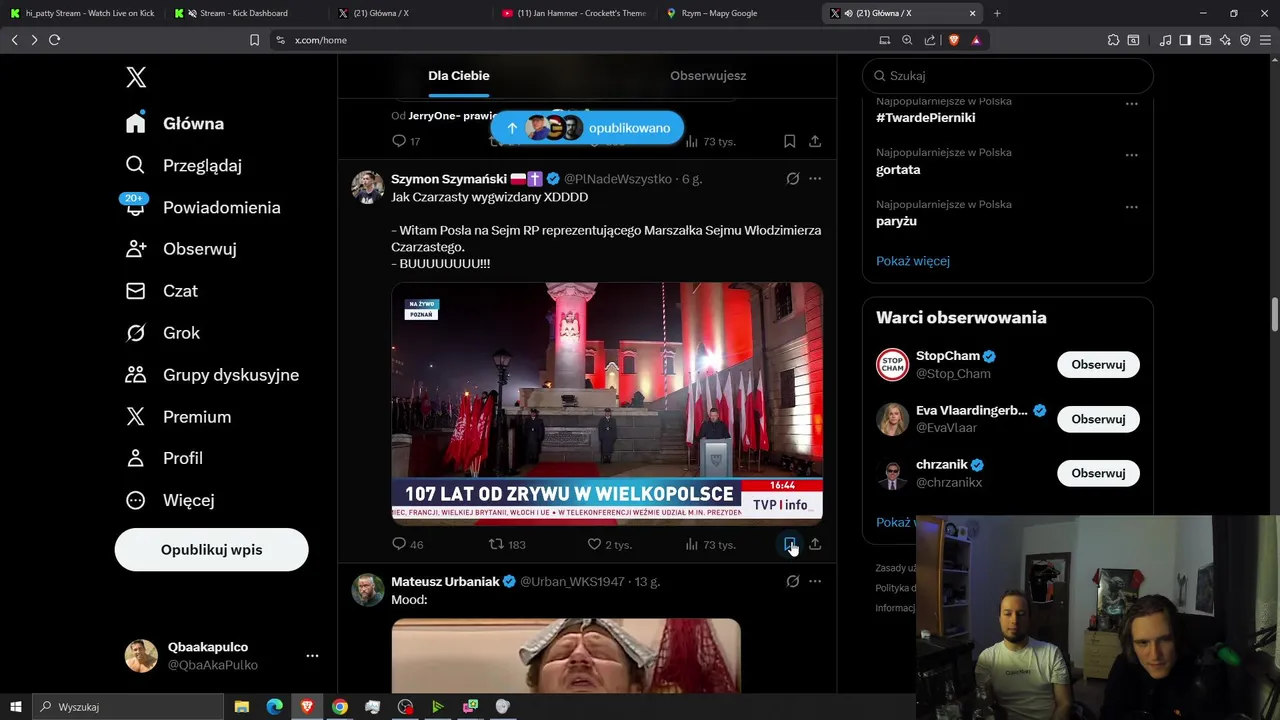1280x720 pixels.
Task: Open Szymon Szymański's profile avatar
Action: pos(367,187)
